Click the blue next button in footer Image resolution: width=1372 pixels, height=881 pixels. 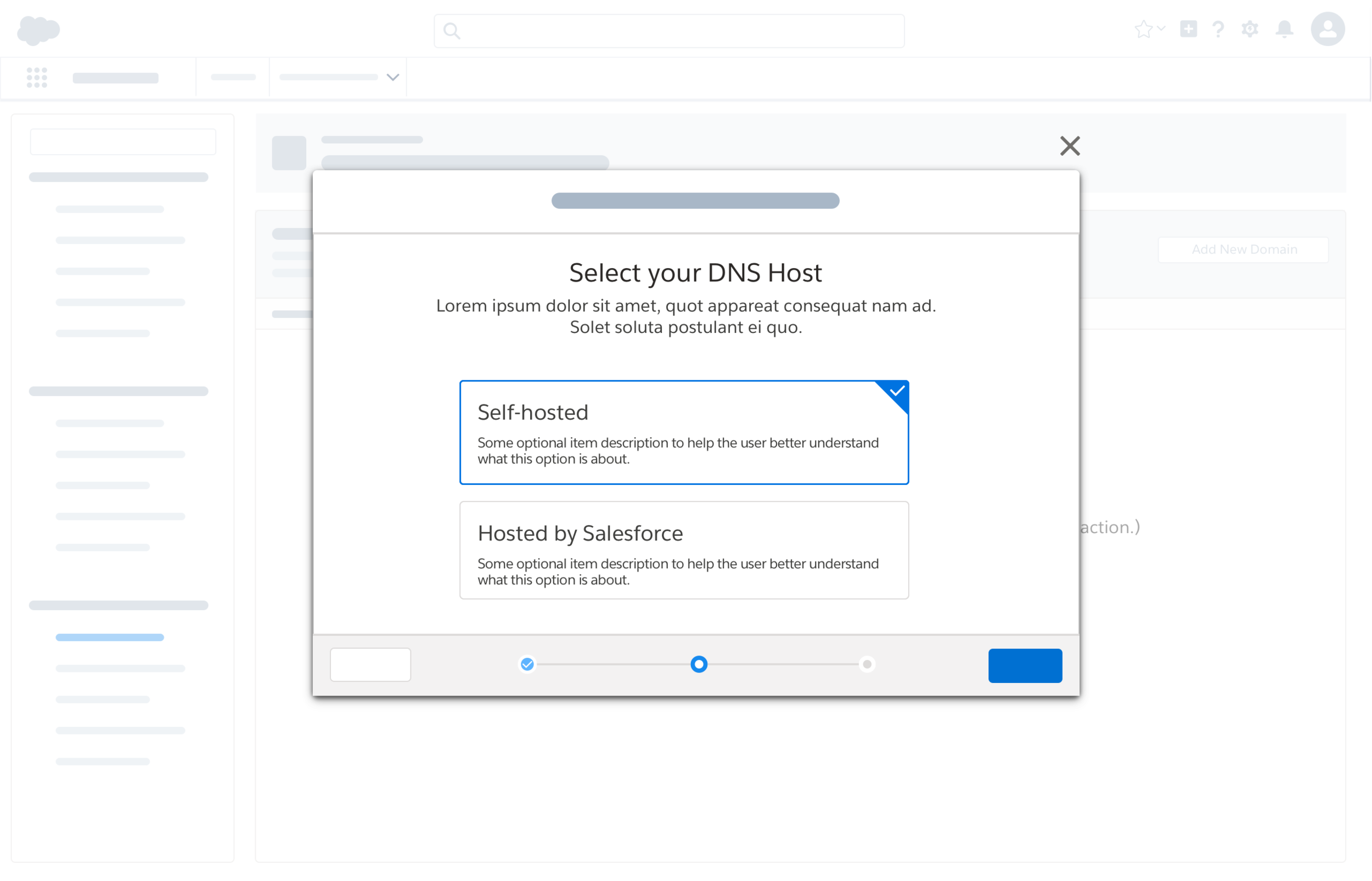pyautogui.click(x=1025, y=665)
